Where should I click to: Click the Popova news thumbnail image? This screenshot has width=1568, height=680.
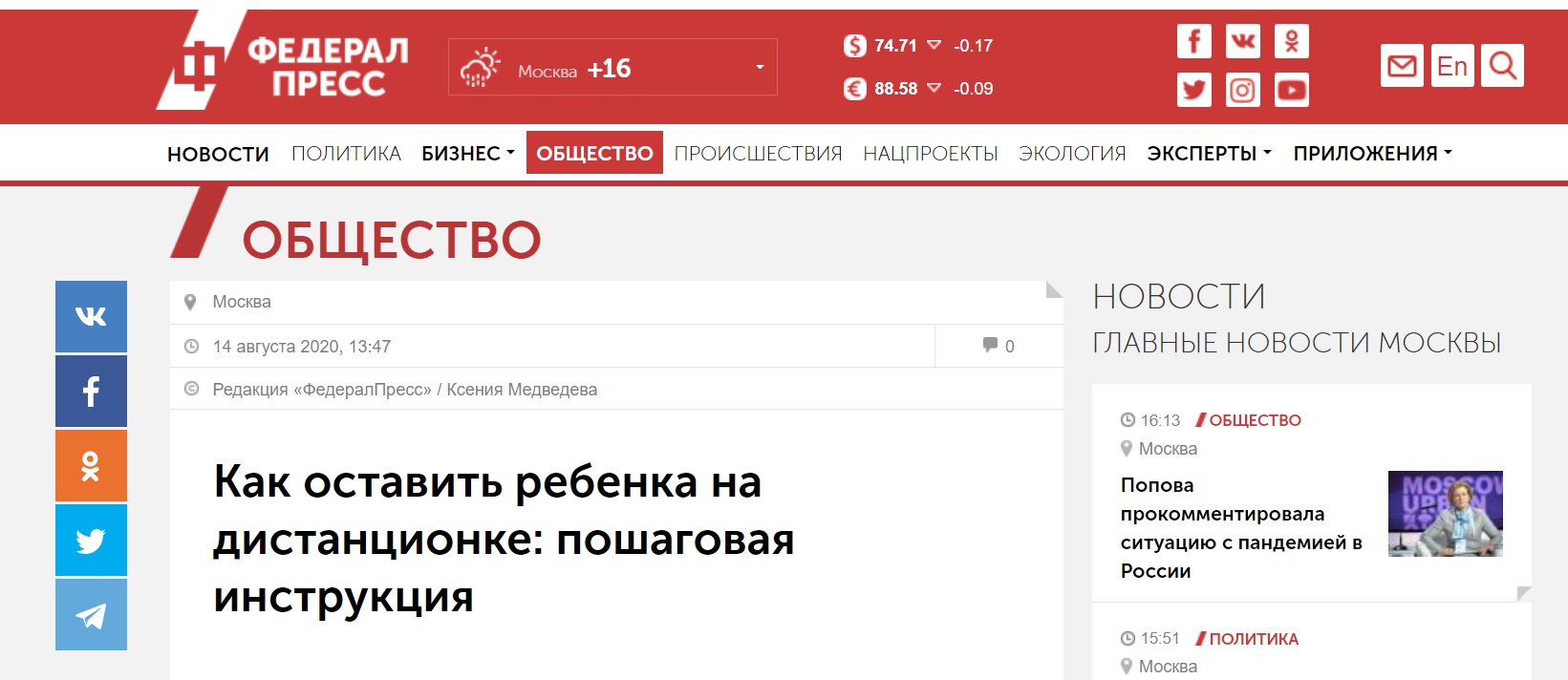click(x=1445, y=514)
